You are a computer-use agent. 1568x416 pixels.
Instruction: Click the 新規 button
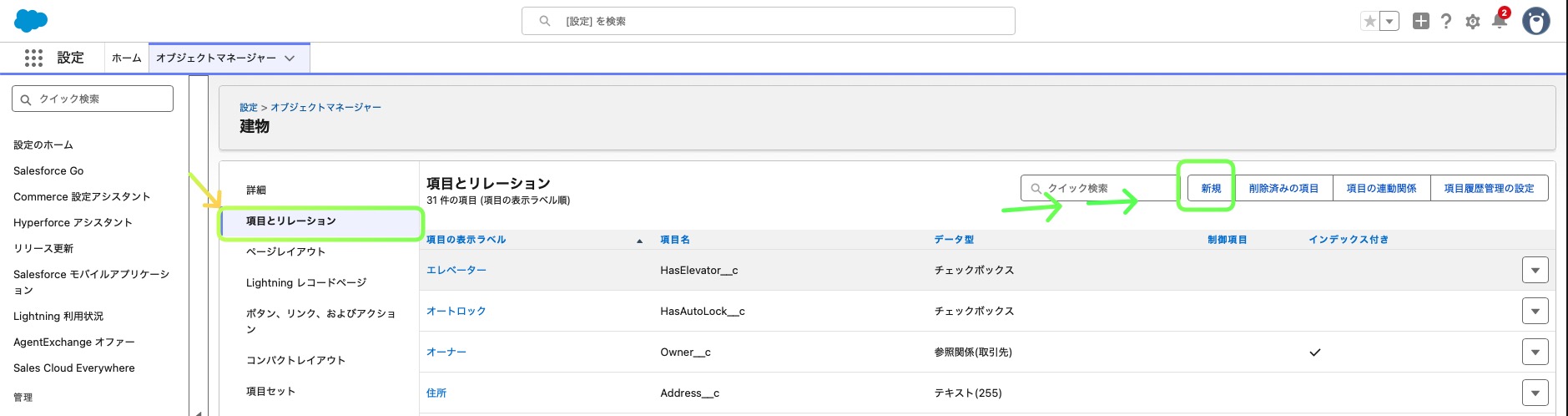[1211, 188]
